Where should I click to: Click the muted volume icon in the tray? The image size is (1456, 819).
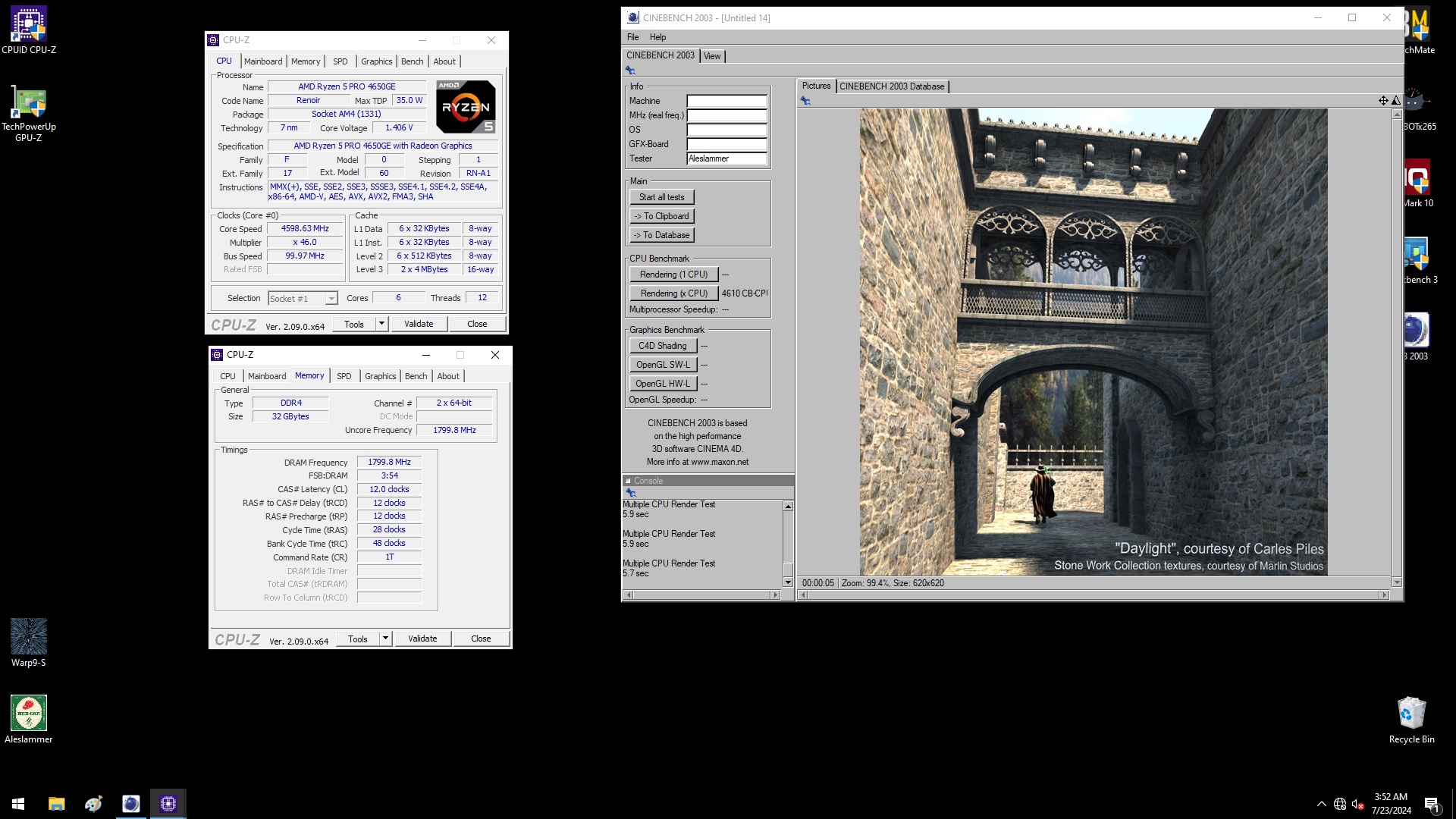tap(1358, 804)
